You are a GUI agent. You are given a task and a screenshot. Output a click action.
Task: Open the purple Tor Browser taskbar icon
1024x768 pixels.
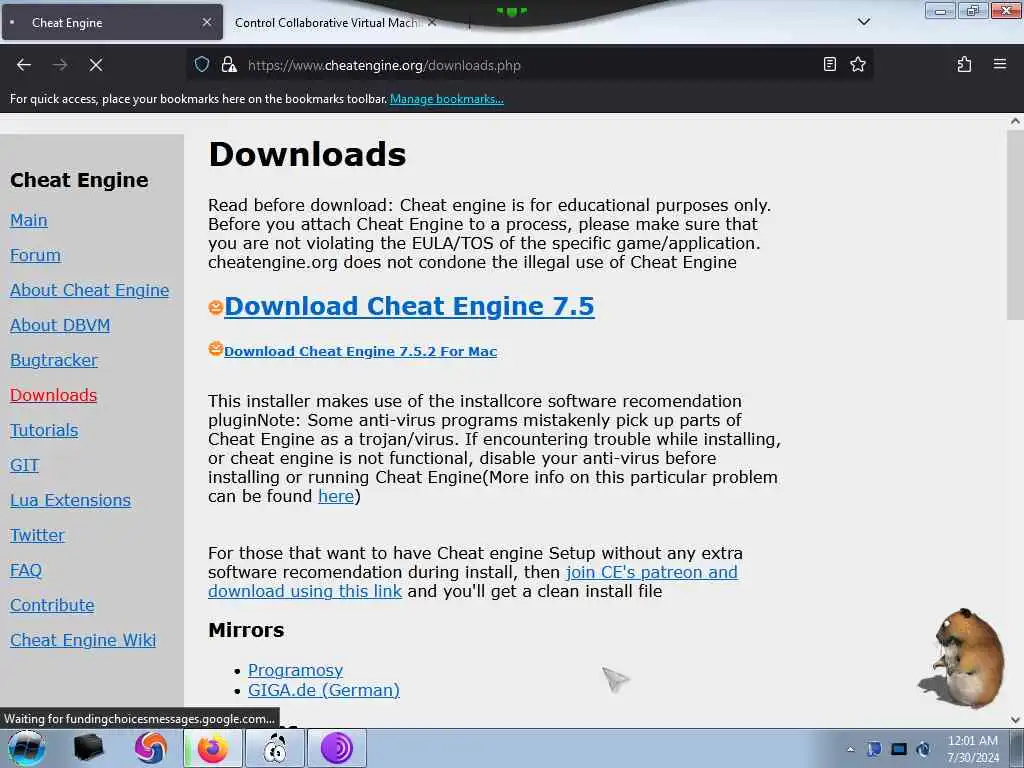pos(336,748)
